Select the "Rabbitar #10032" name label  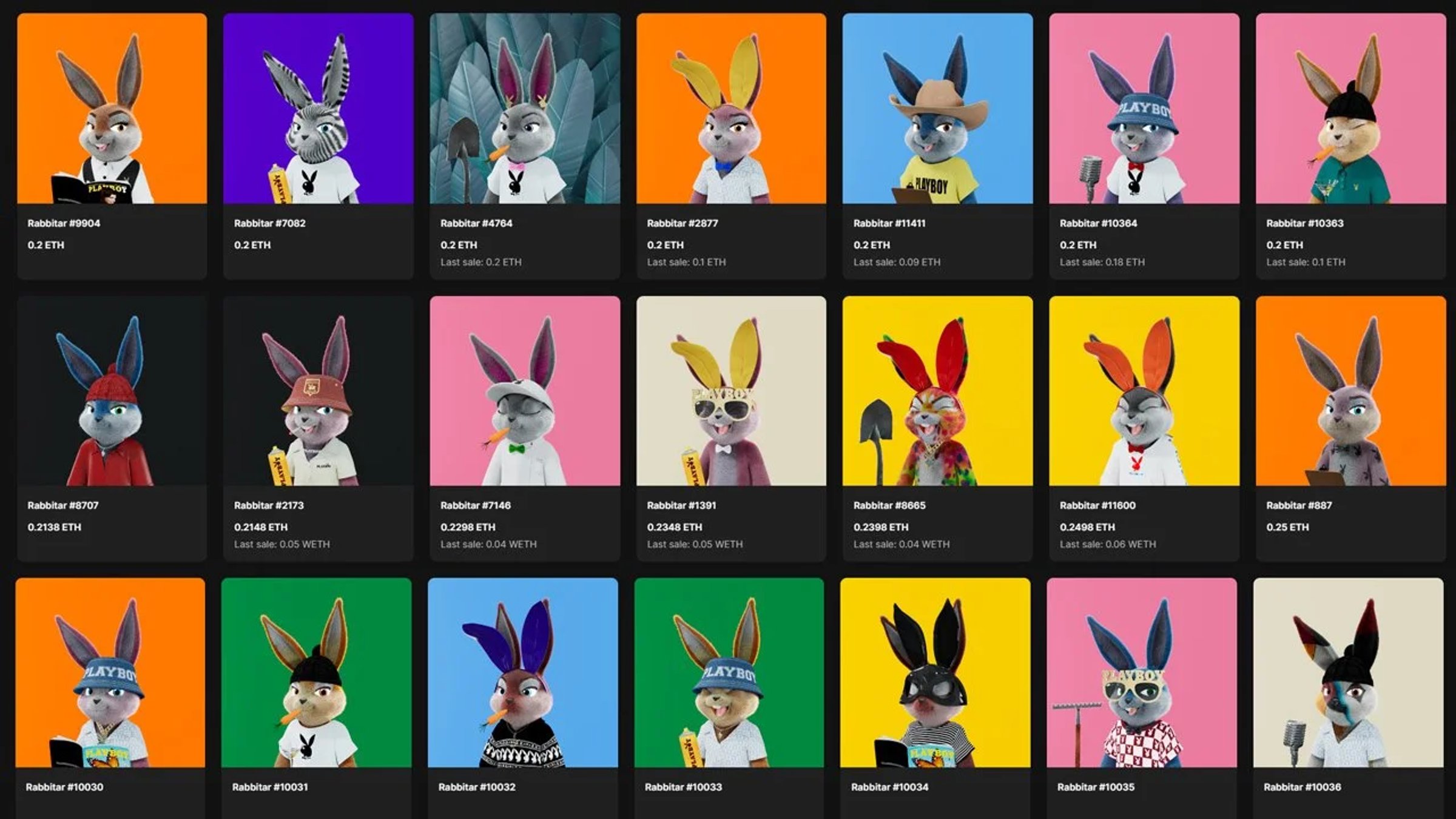tap(477, 787)
